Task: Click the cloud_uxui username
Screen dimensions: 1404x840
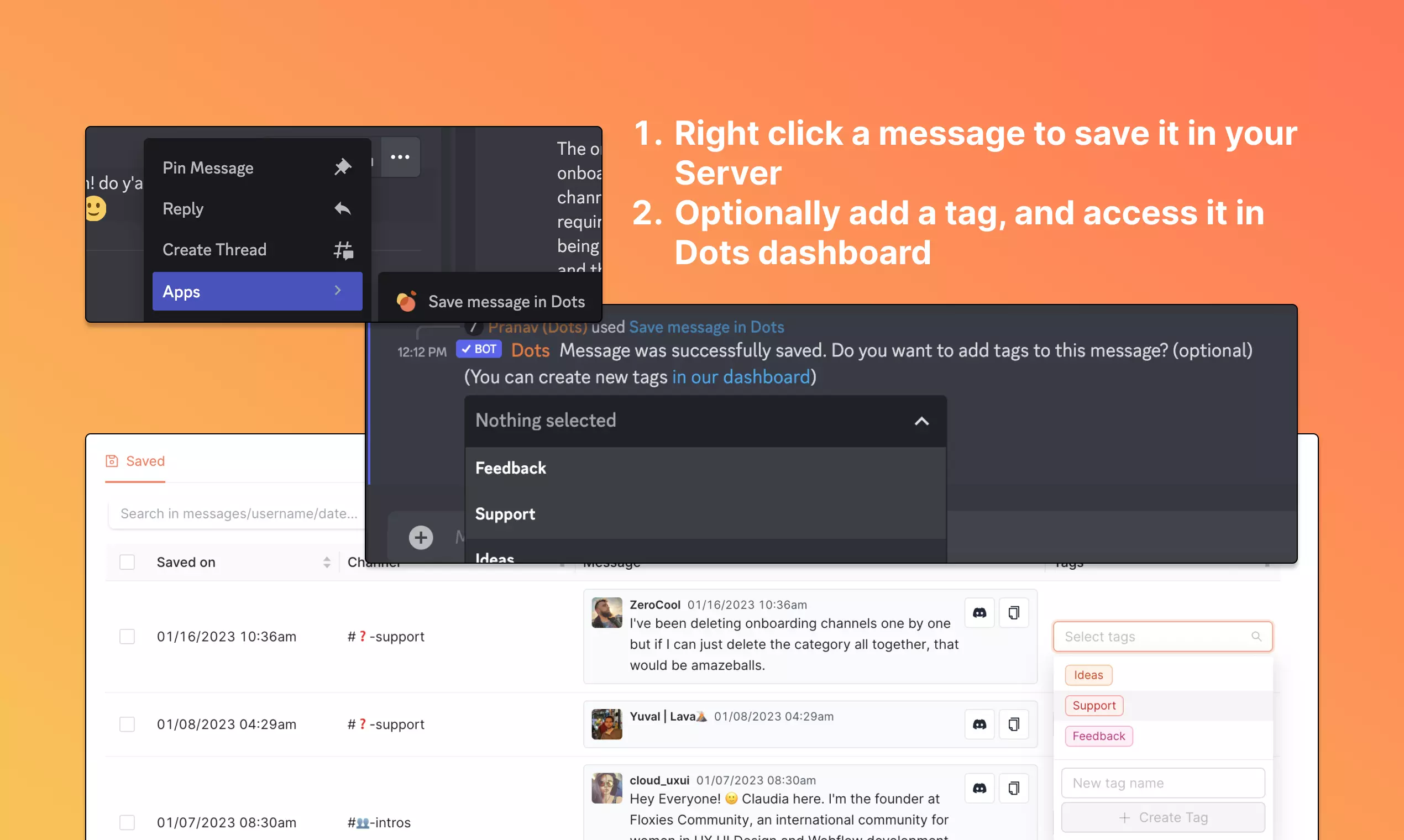Action: point(659,780)
